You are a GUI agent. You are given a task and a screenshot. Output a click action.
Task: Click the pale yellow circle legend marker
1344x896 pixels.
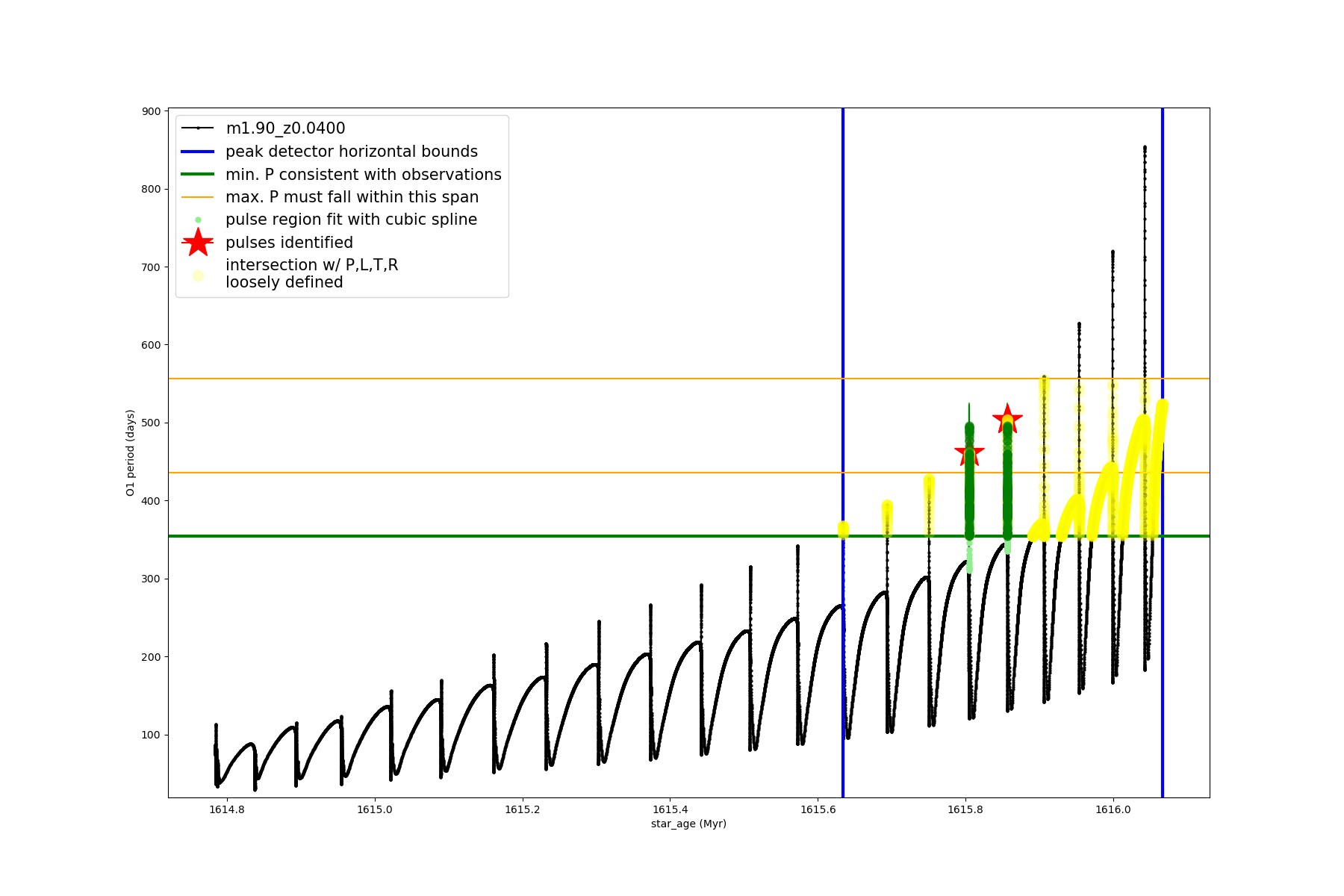click(x=198, y=276)
